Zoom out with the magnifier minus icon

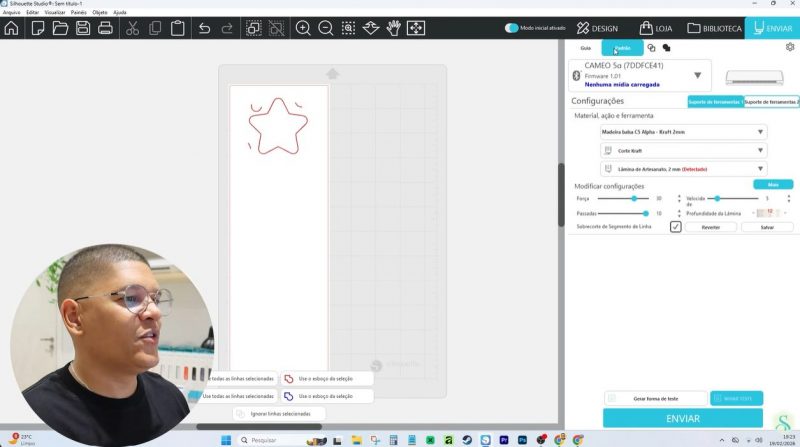pyautogui.click(x=326, y=28)
